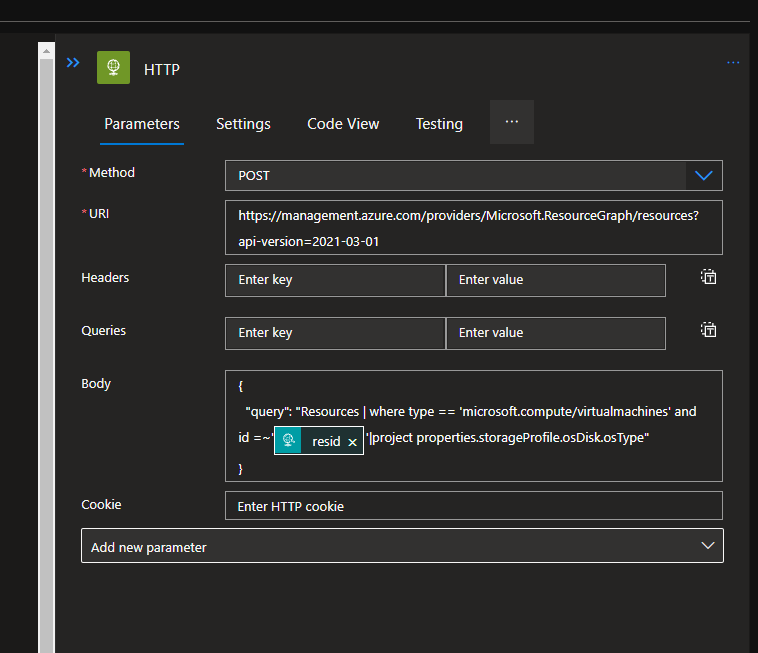Click the Queries Enter value field
This screenshot has width=758, height=653.
click(556, 333)
